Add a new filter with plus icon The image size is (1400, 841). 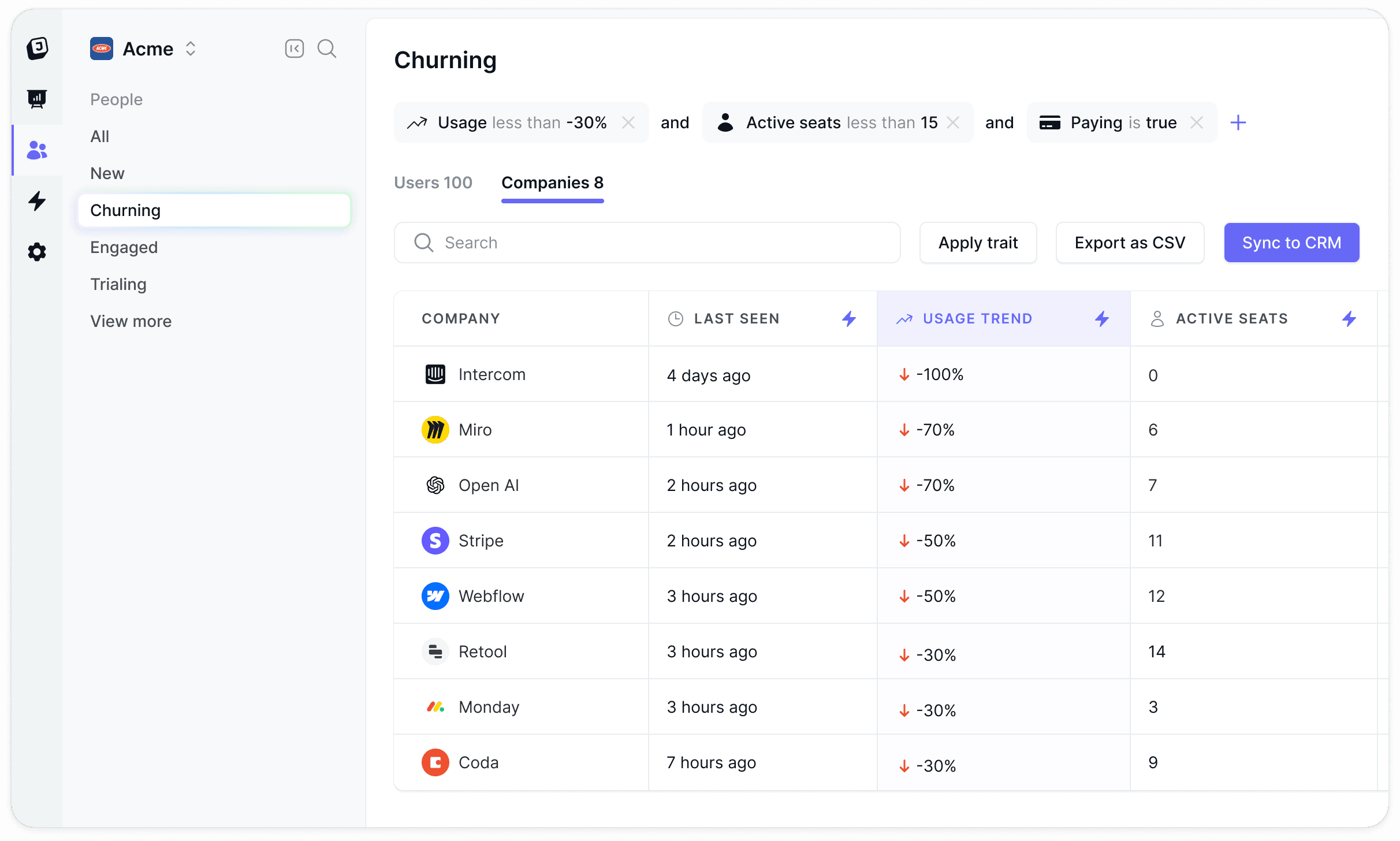coord(1238,122)
